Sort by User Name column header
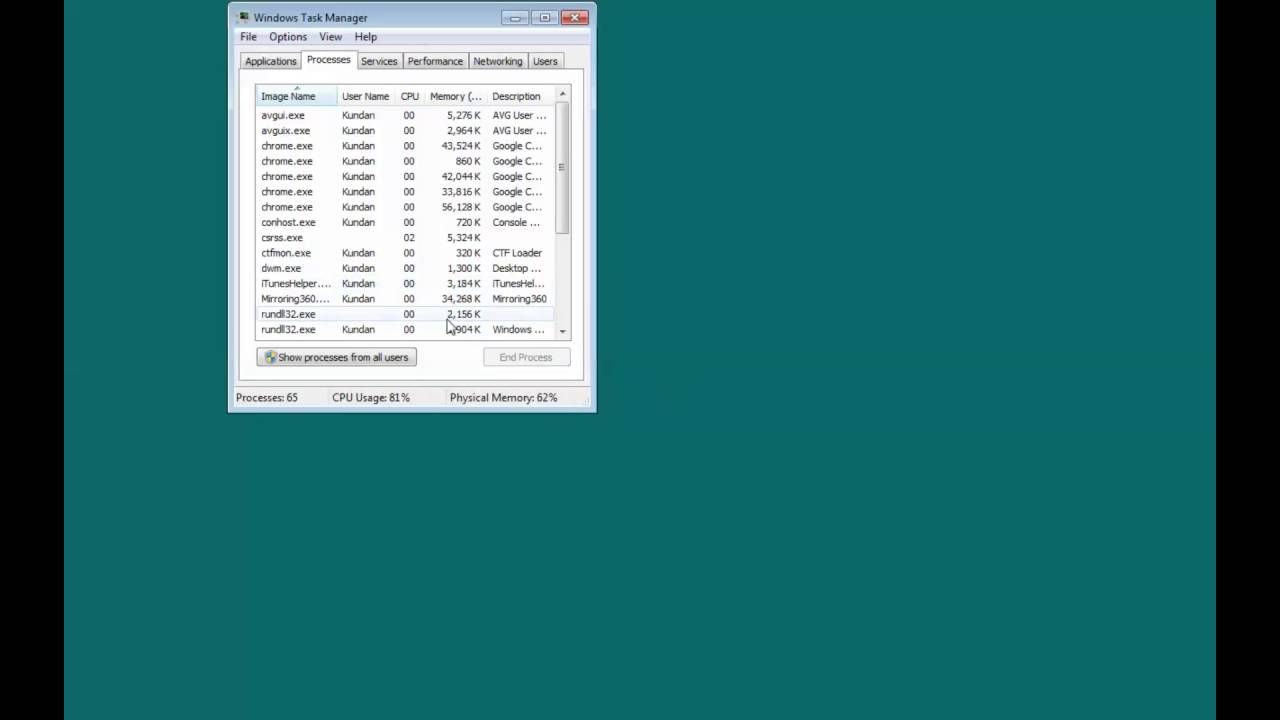This screenshot has width=1280, height=720. (366, 96)
